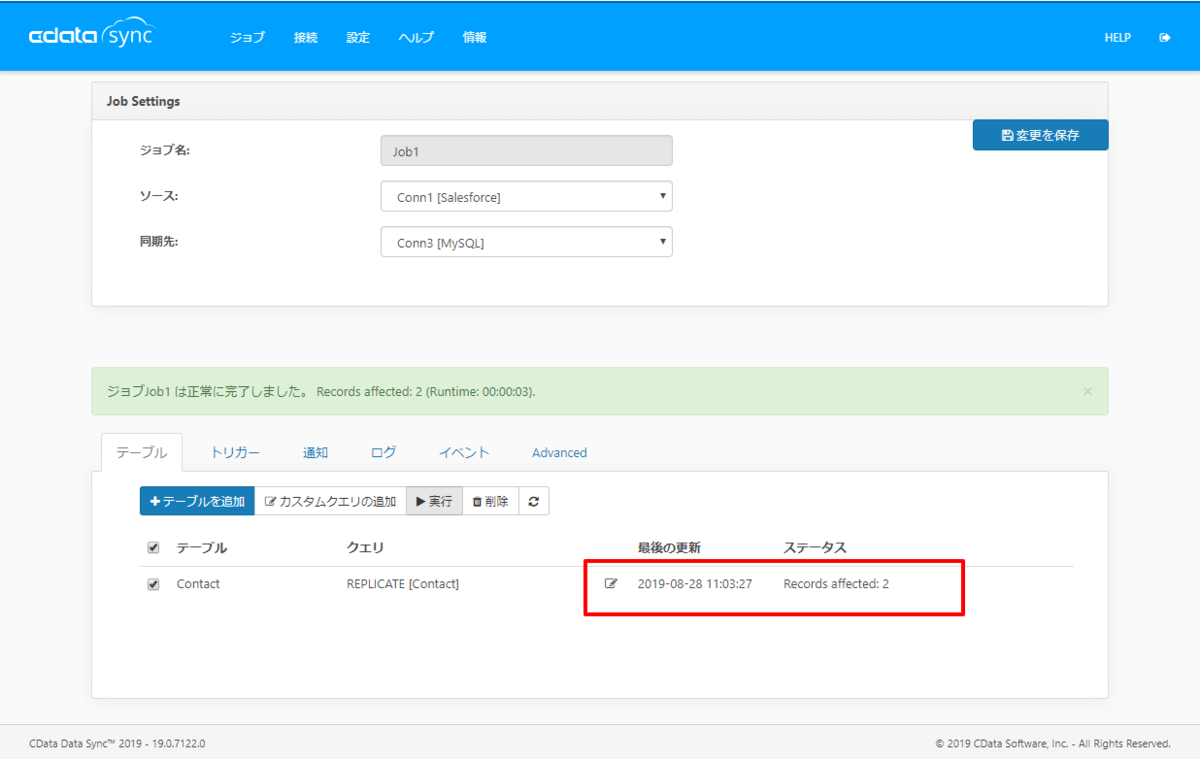Click the 実行 button
The width and height of the screenshot is (1200, 759).
434,502
